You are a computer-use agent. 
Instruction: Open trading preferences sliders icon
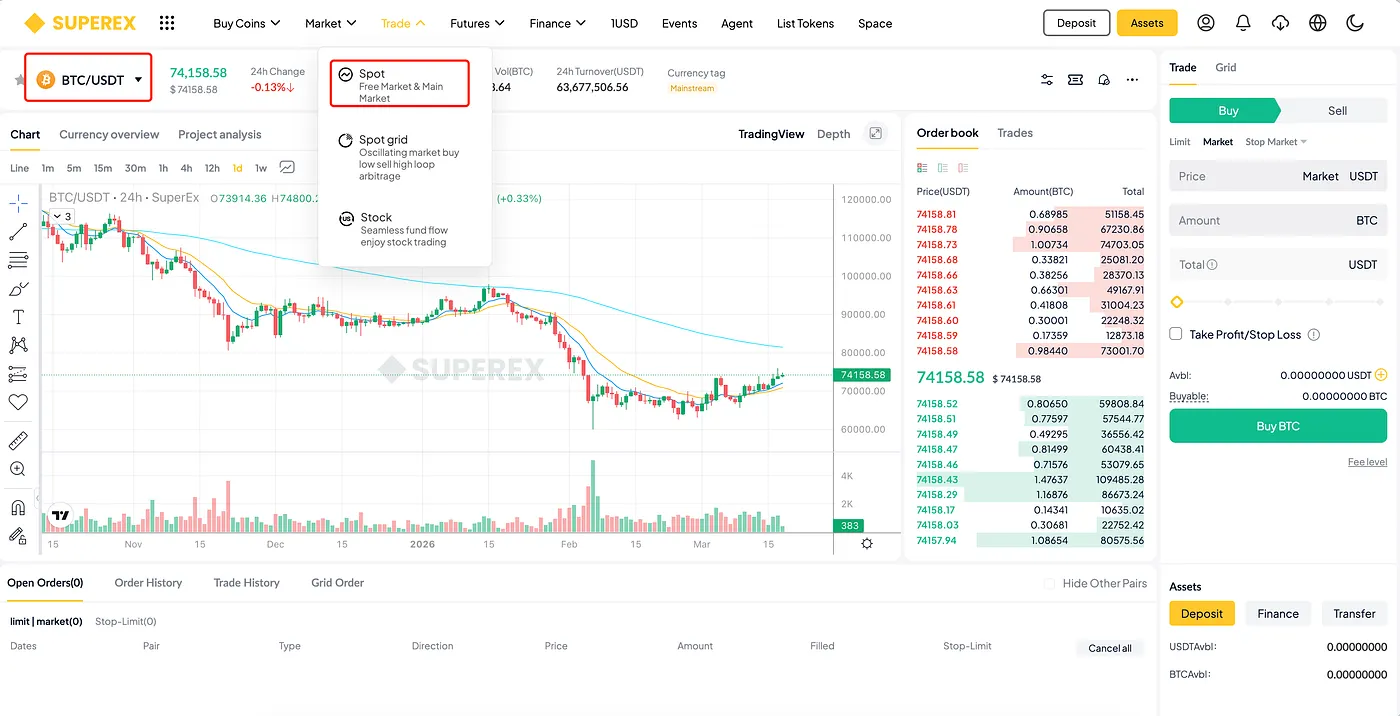pos(1047,80)
